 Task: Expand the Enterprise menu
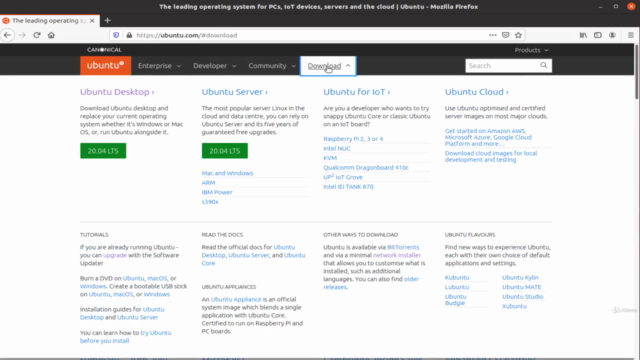point(159,66)
